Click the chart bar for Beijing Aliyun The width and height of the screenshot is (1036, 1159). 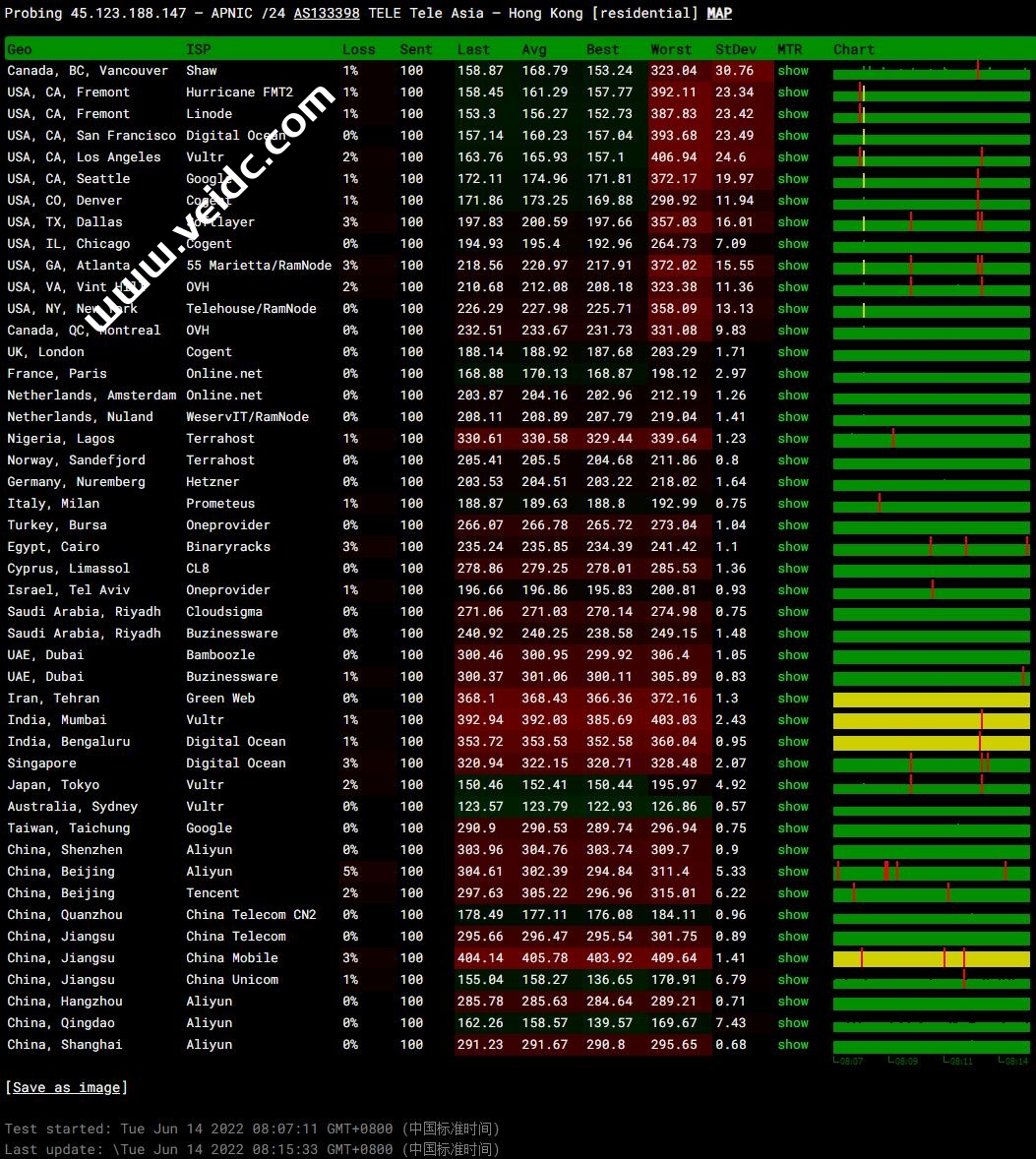(931, 873)
